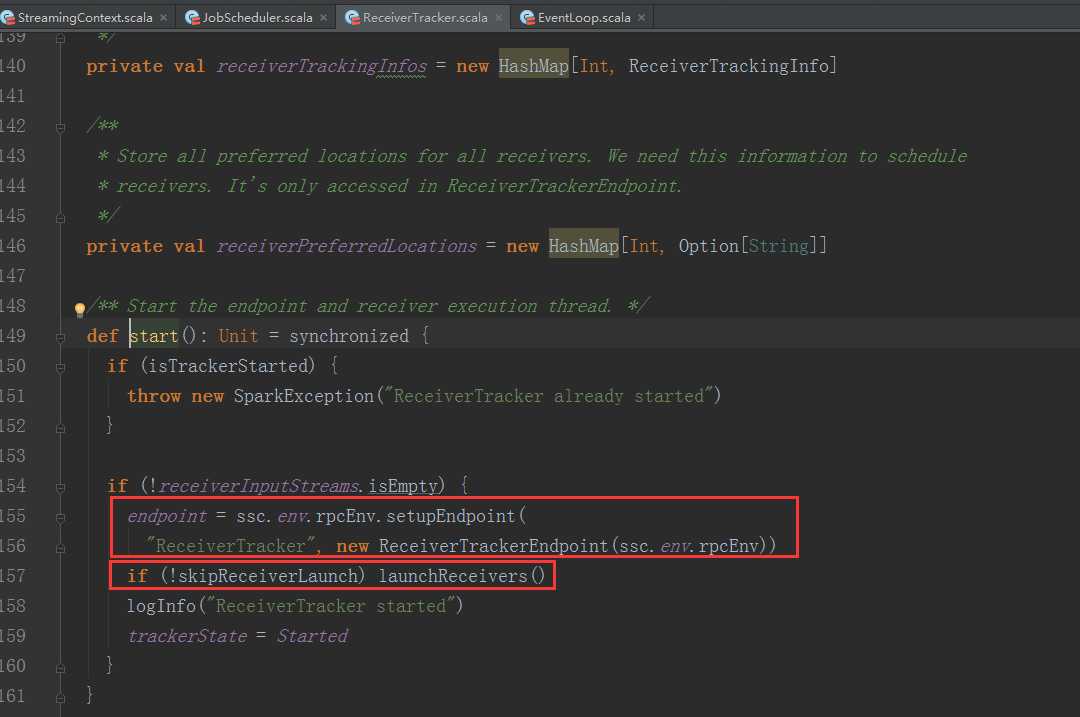Click the highlighted HashMap on line 146

pos(583,246)
